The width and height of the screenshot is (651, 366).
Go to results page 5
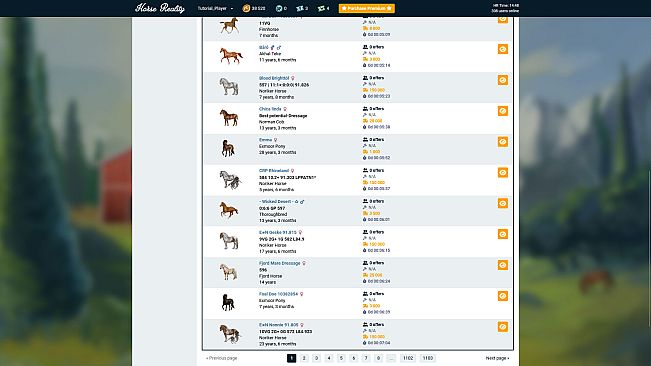341,358
